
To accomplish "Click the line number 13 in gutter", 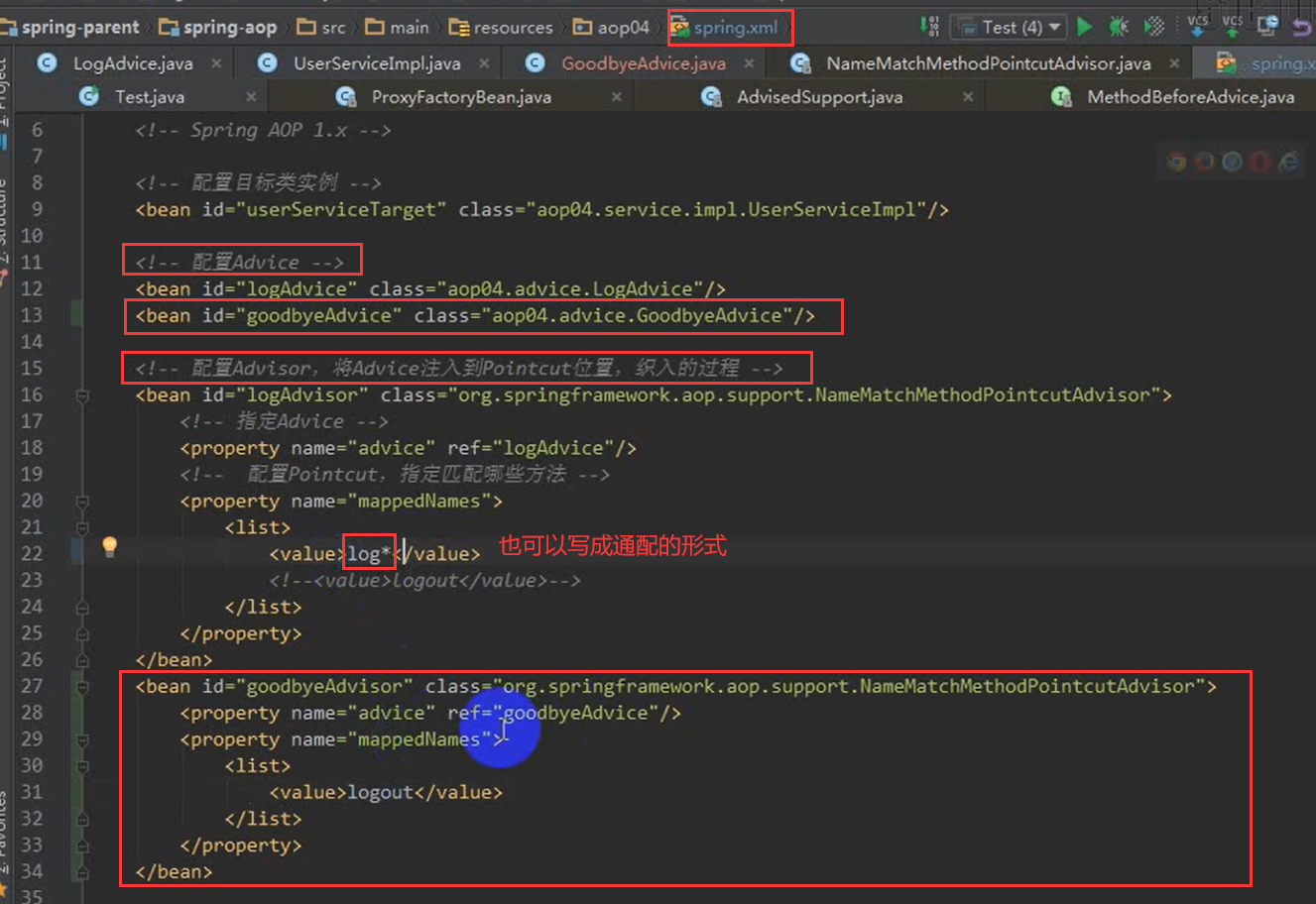I will pyautogui.click(x=32, y=315).
